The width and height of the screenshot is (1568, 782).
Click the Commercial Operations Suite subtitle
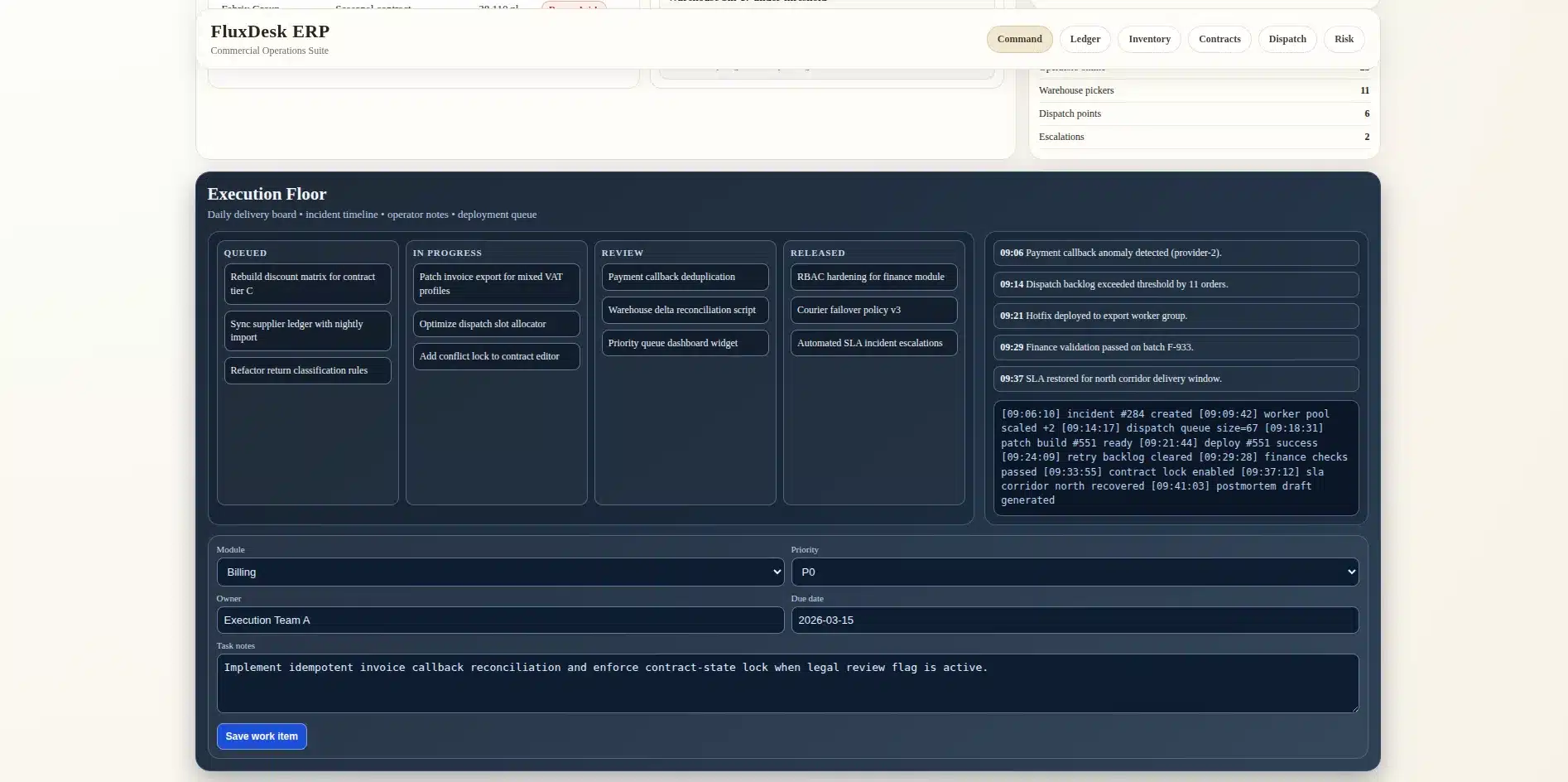click(x=269, y=51)
